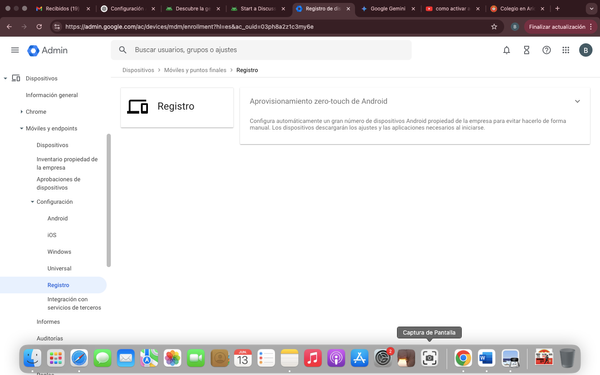Click the Finalizar actualización button
This screenshot has height=375, width=600.
click(557, 27)
